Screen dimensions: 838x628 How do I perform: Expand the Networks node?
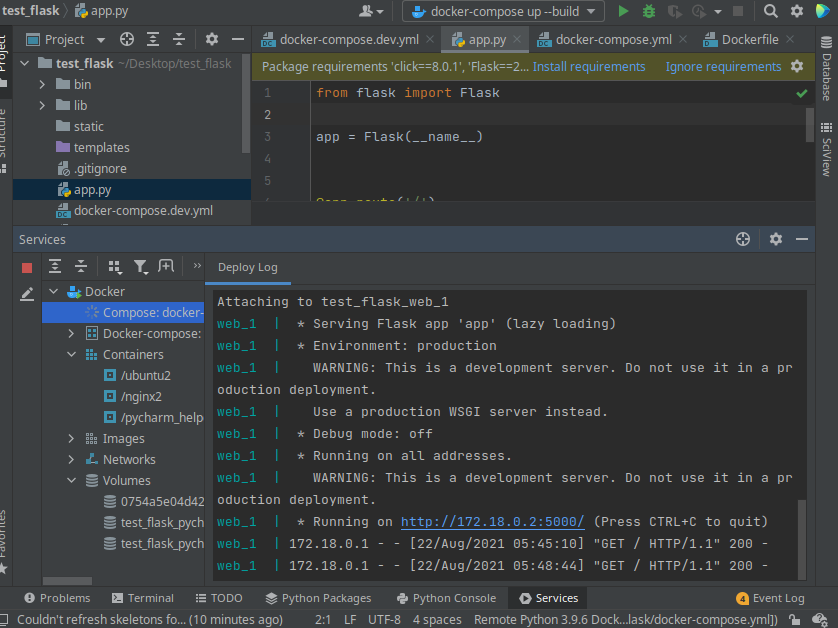(72, 460)
